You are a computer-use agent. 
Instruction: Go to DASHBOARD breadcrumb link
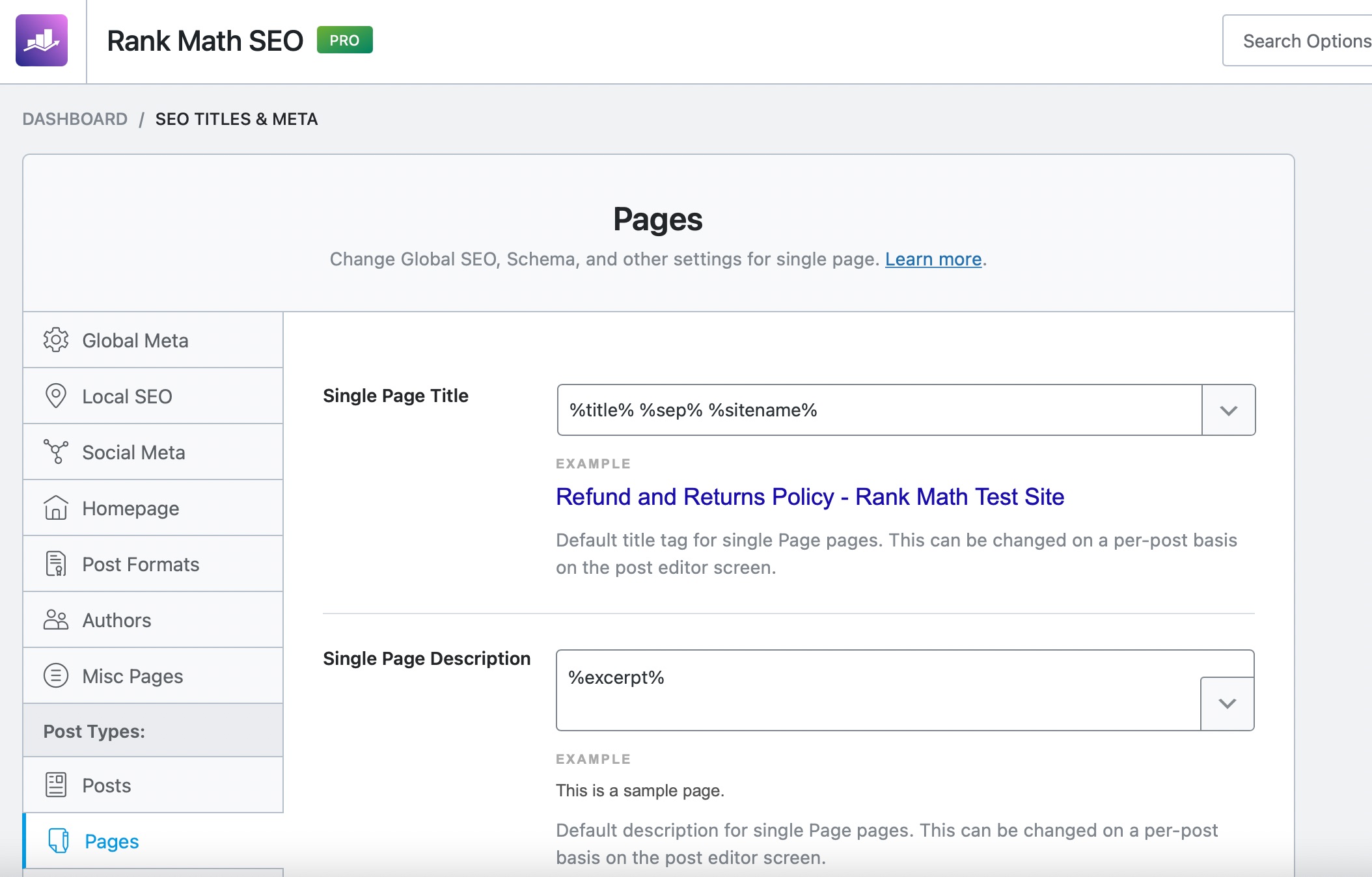(75, 119)
